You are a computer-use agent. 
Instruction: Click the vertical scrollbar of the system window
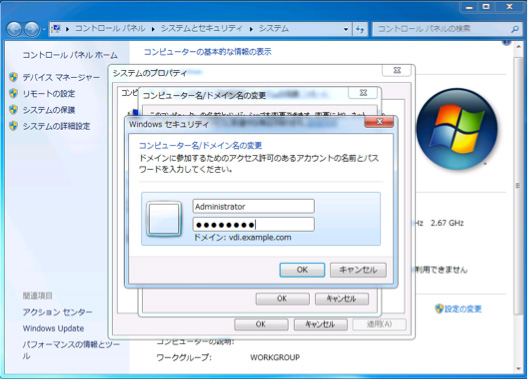tap(518, 186)
